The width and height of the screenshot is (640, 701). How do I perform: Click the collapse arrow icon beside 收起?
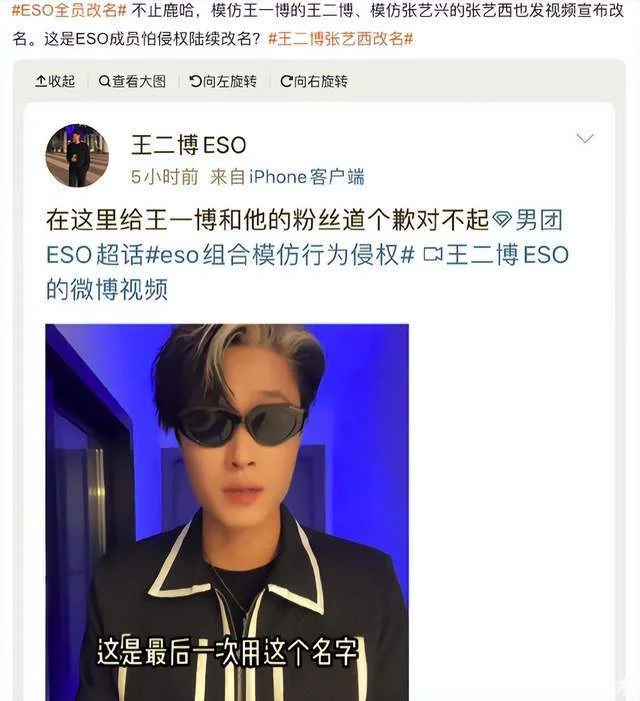41,81
